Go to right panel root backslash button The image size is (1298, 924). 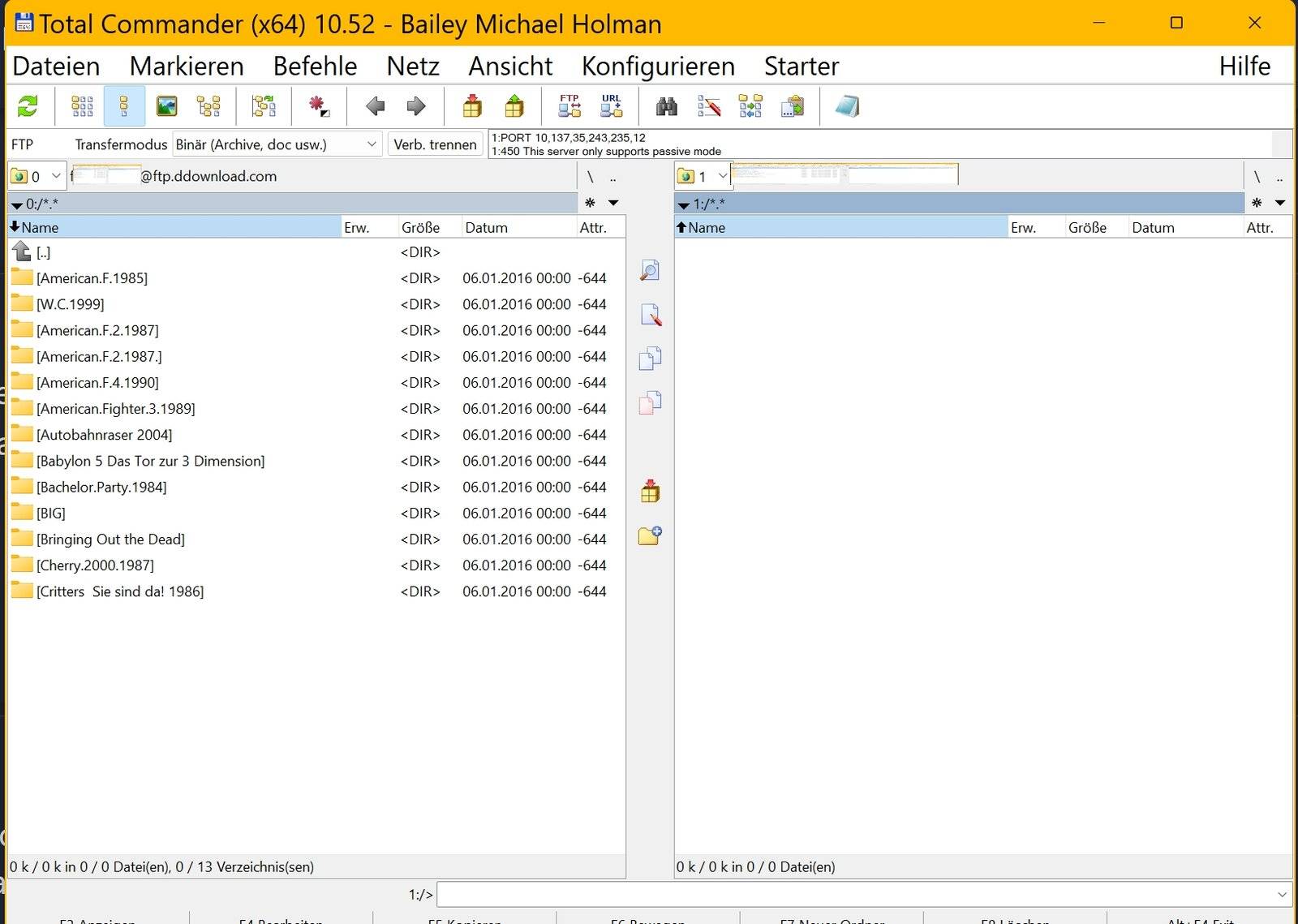pyautogui.click(x=1257, y=177)
